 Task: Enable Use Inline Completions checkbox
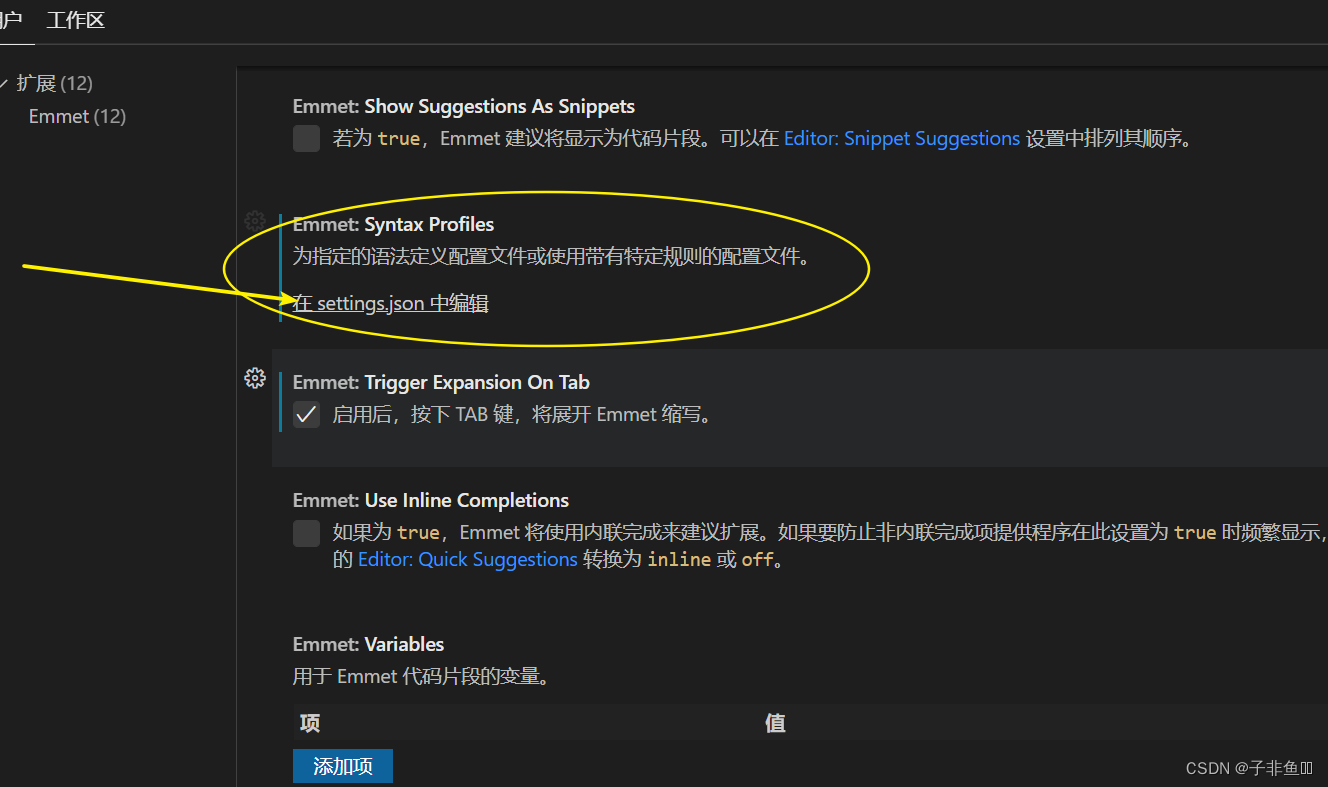tap(306, 533)
